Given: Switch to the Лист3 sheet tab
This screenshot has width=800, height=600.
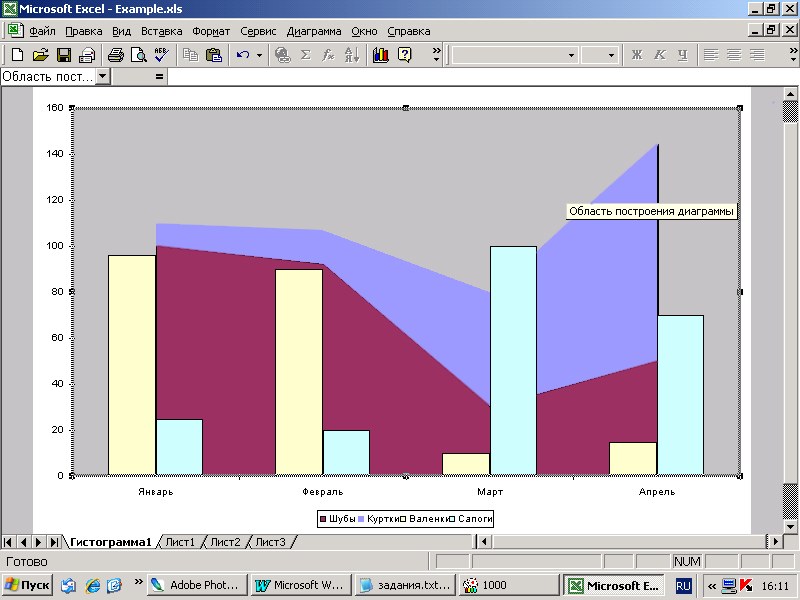Looking at the screenshot, I should [270, 542].
